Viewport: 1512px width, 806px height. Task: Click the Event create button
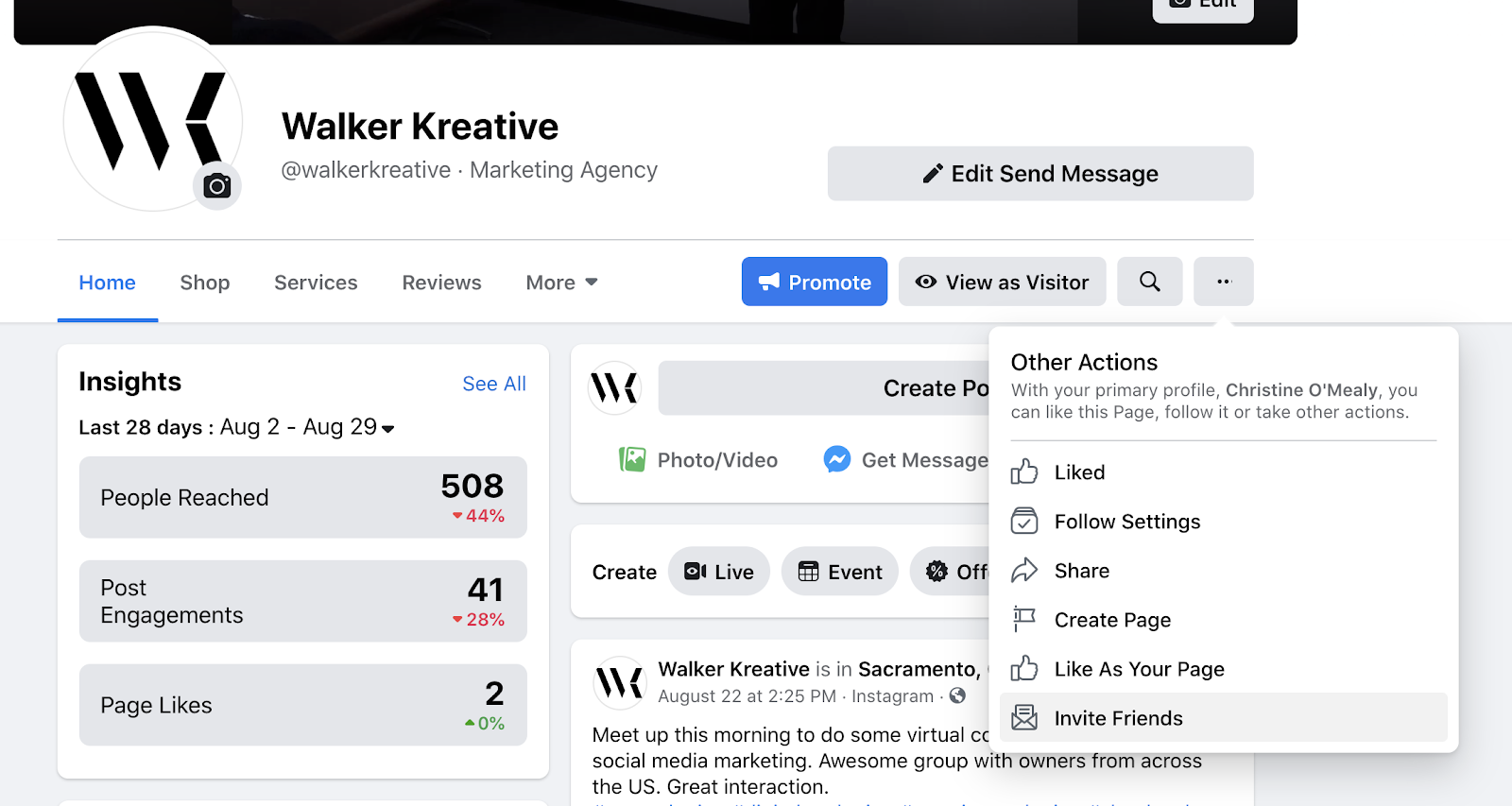point(840,572)
